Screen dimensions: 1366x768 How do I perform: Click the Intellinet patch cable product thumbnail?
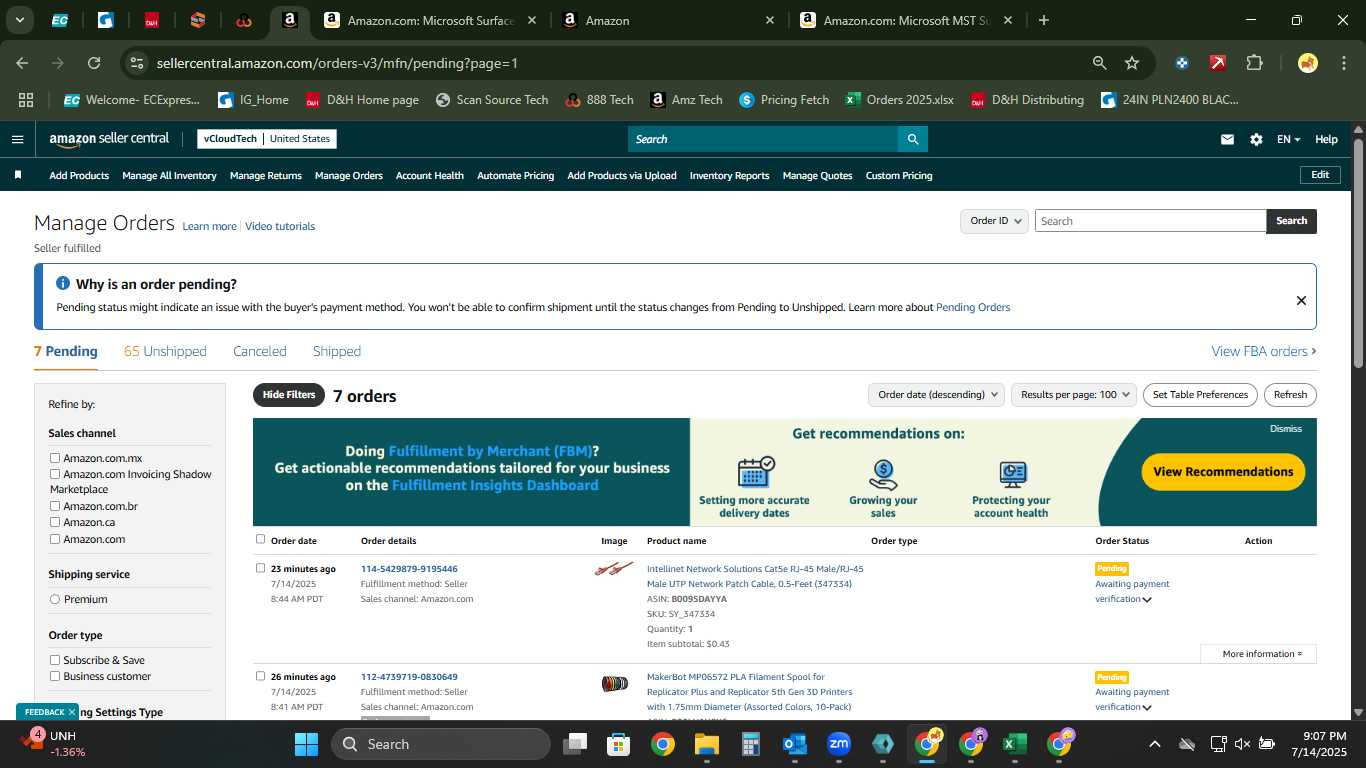pyautogui.click(x=614, y=569)
